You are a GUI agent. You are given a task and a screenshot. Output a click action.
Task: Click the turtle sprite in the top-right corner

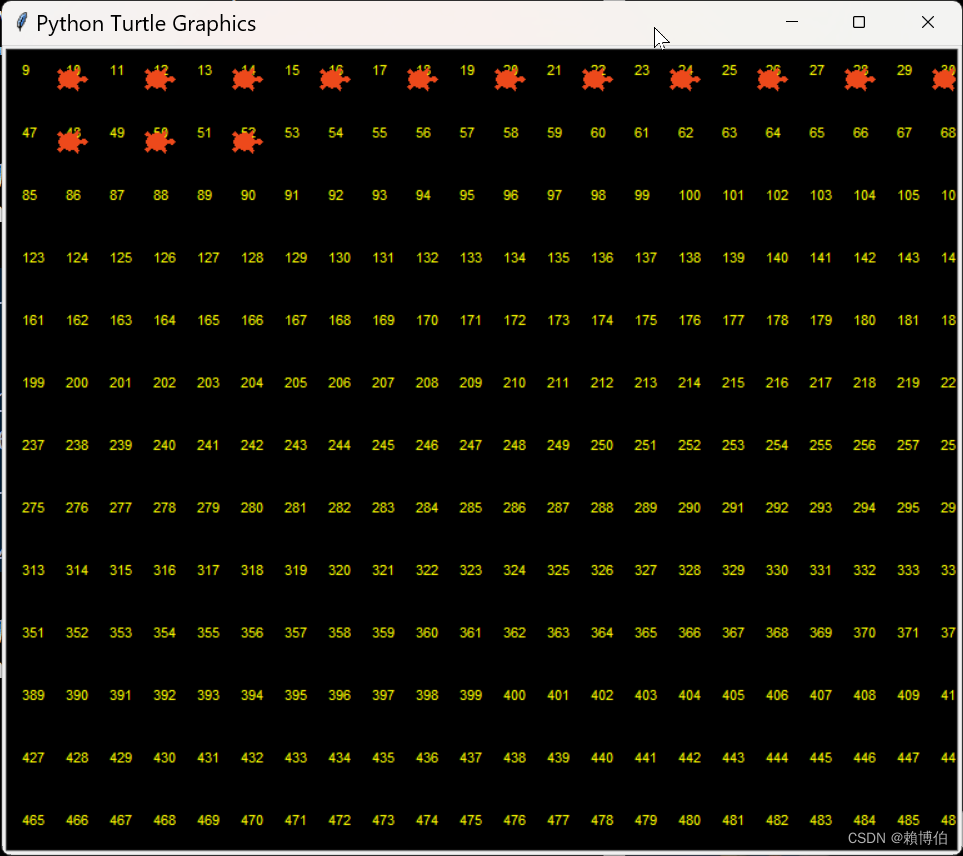[x=945, y=78]
